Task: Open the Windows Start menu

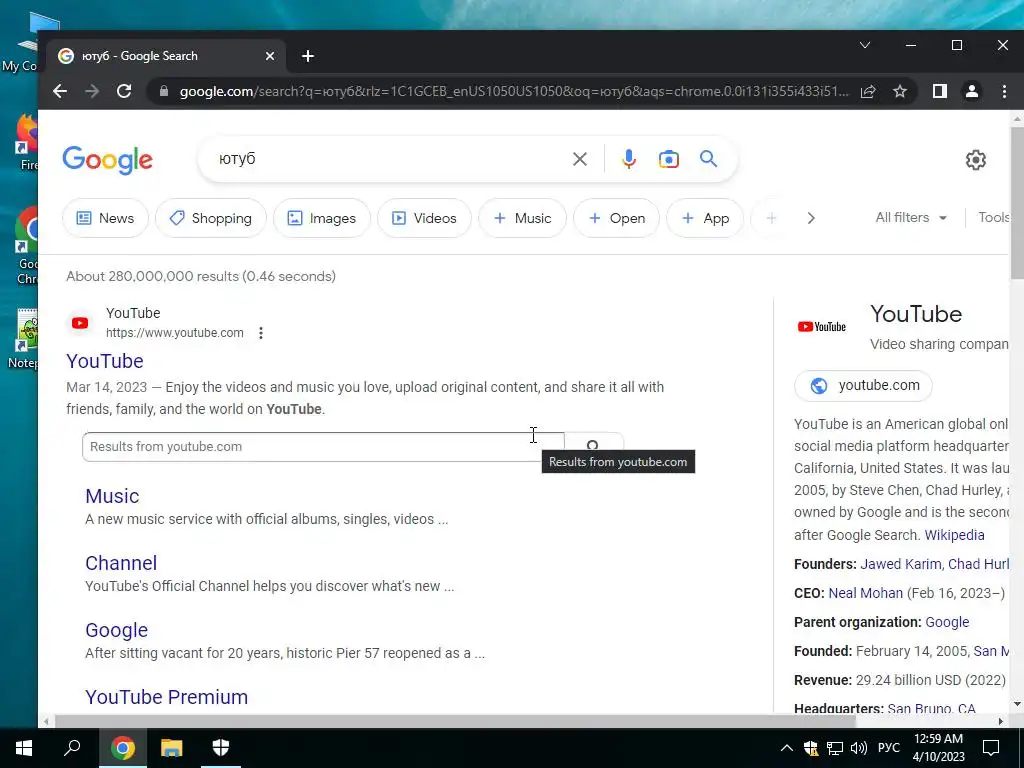Action: tap(24, 748)
